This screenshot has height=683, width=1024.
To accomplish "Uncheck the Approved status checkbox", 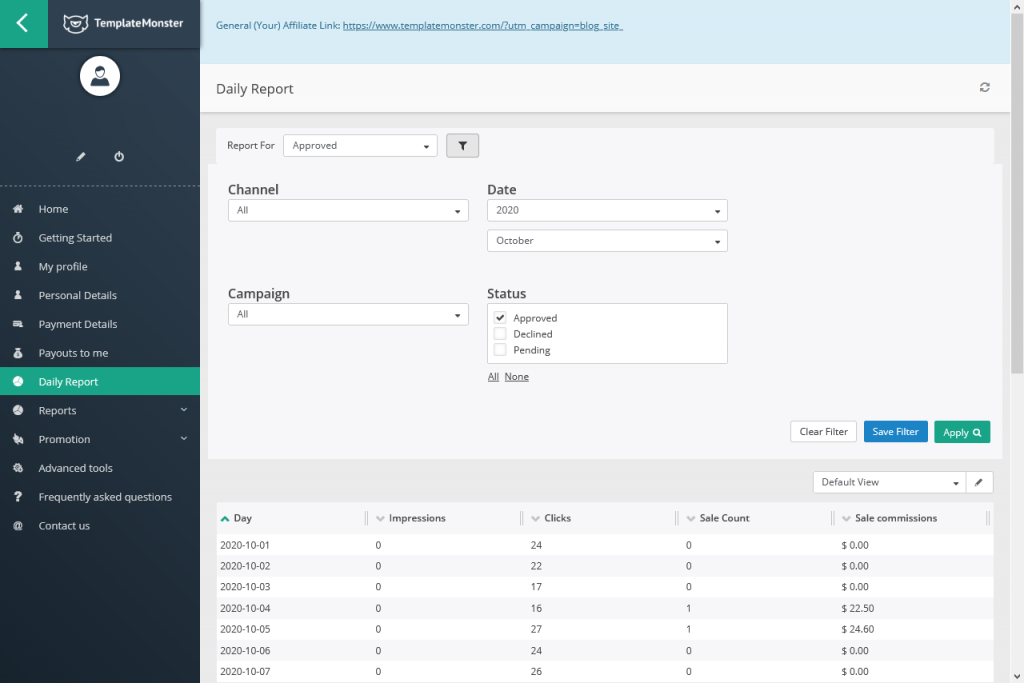I will pyautogui.click(x=500, y=318).
